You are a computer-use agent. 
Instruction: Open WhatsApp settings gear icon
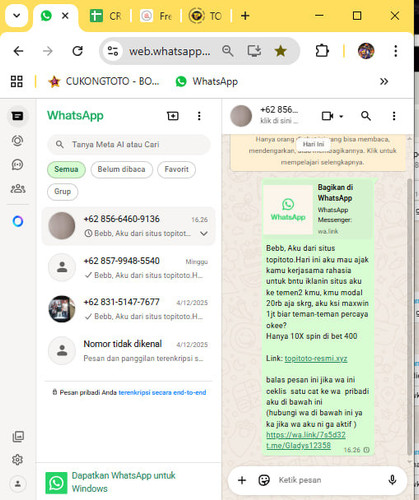click(x=17, y=460)
